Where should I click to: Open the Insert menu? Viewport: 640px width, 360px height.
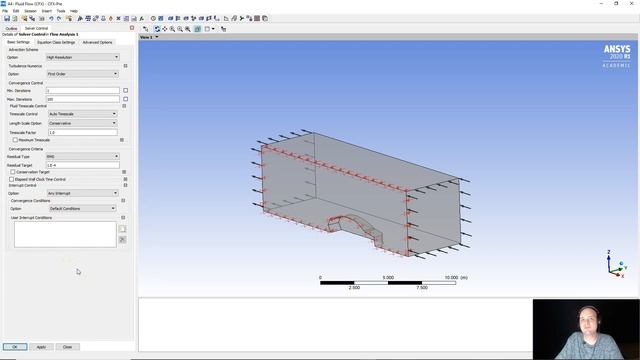tap(47, 11)
